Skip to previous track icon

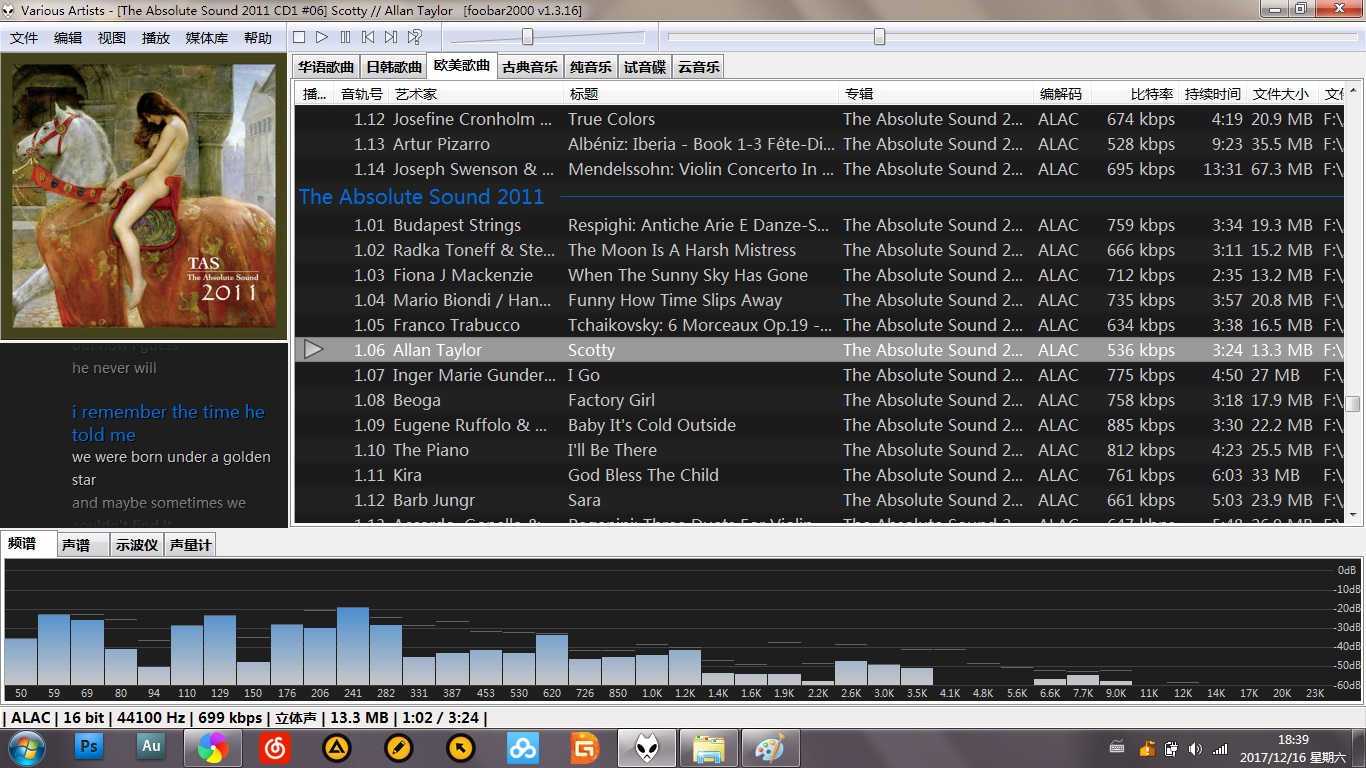[x=368, y=37]
